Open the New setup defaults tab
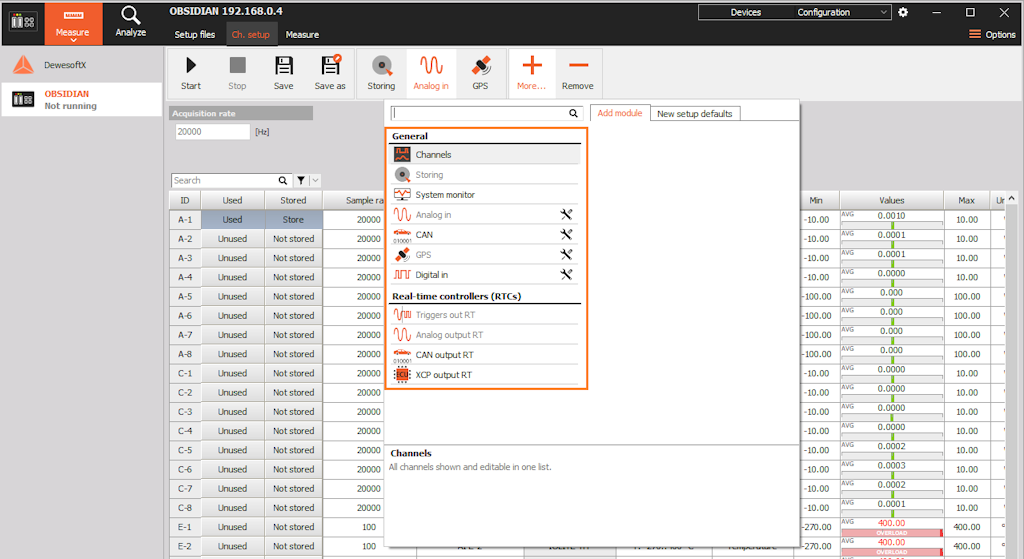1024x559 pixels. (x=695, y=114)
